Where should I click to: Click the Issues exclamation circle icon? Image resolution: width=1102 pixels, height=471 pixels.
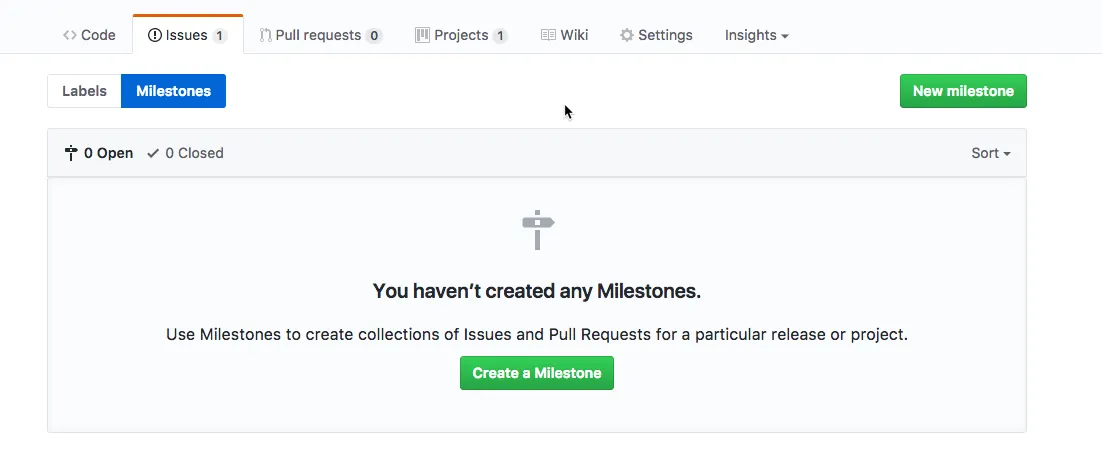[x=155, y=35]
